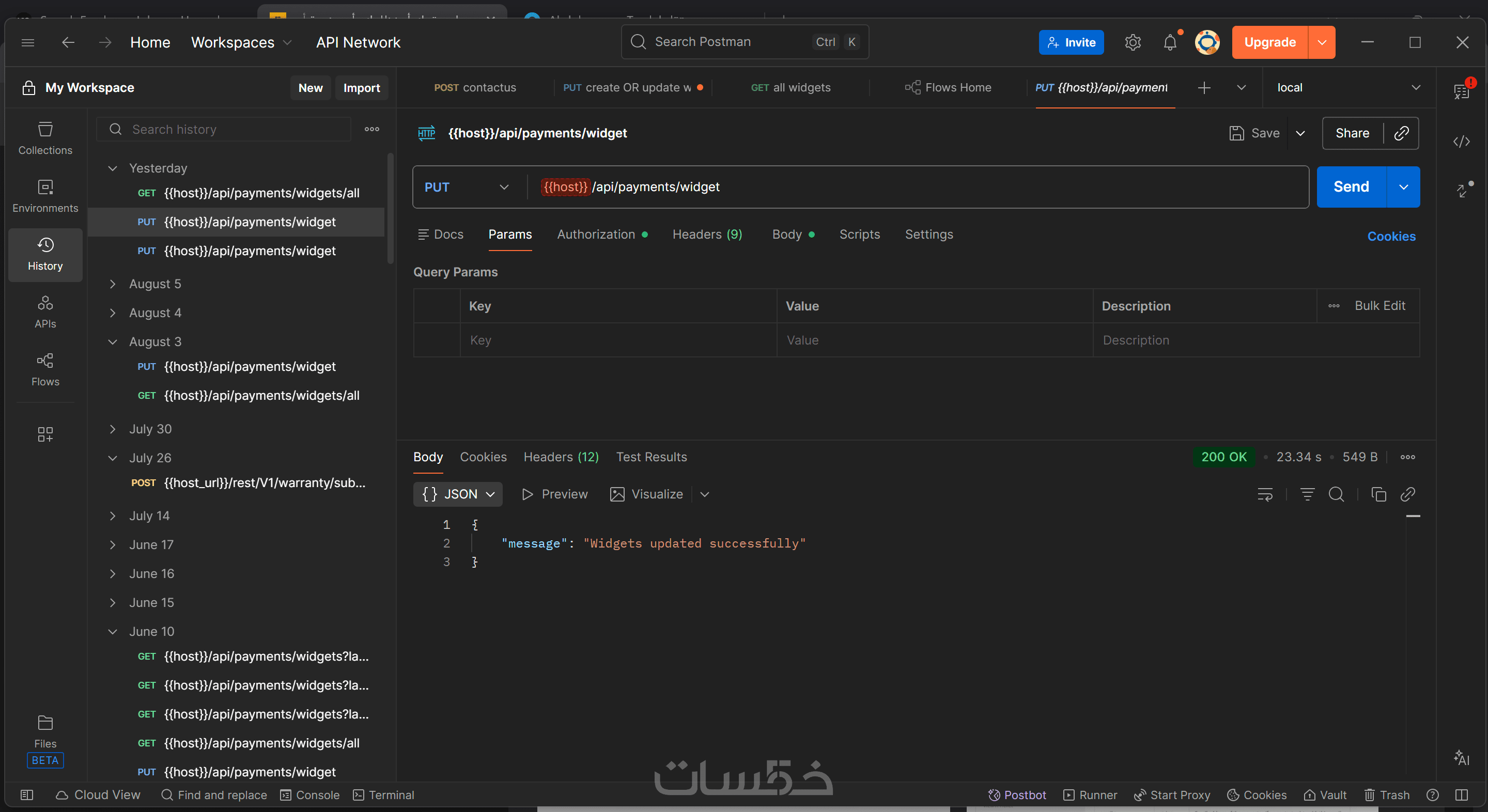The height and width of the screenshot is (812, 1488).
Task: Collapse the Yesterday history group
Action: pyautogui.click(x=113, y=168)
